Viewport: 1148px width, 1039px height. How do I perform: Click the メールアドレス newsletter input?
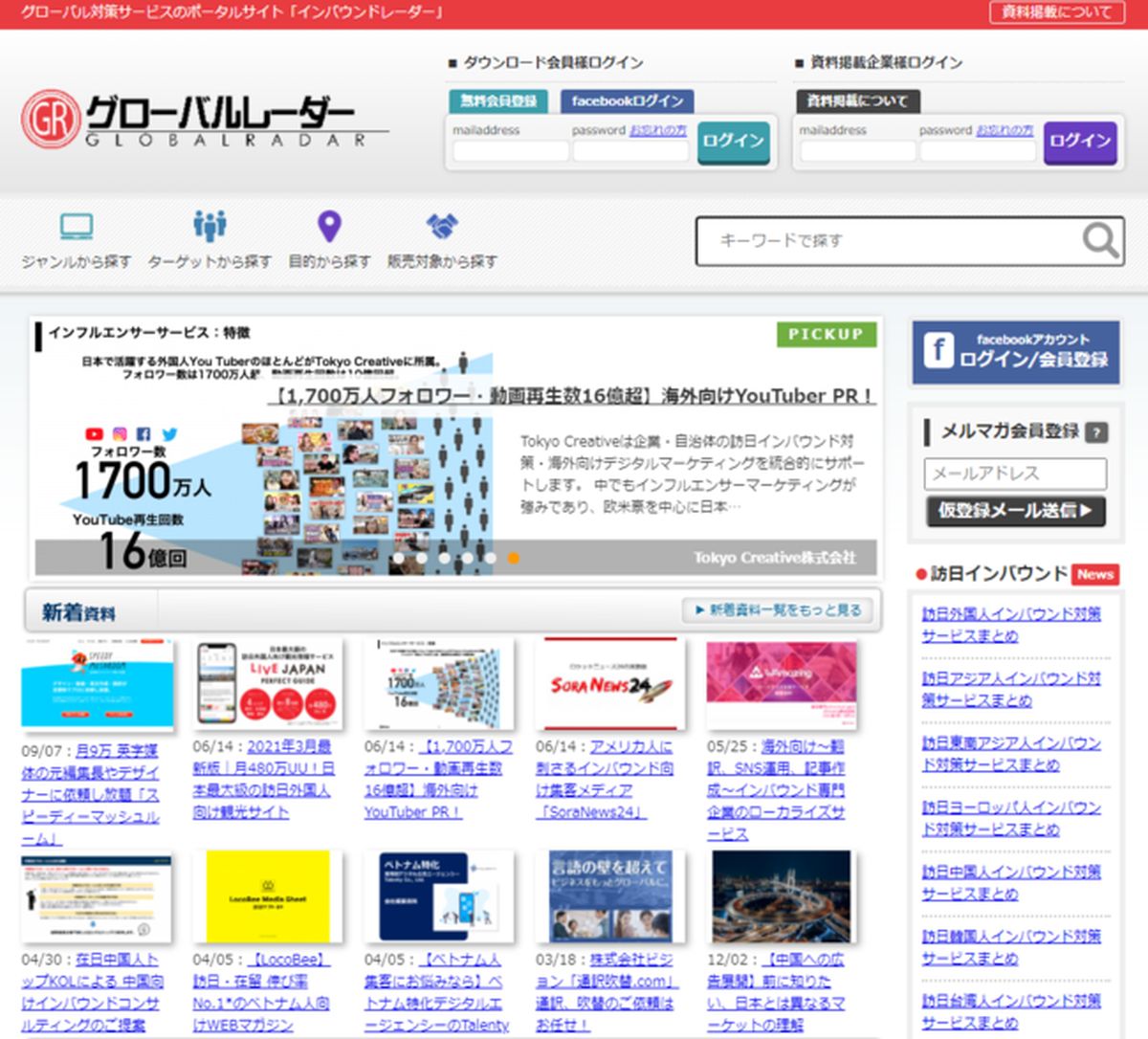click(1015, 474)
